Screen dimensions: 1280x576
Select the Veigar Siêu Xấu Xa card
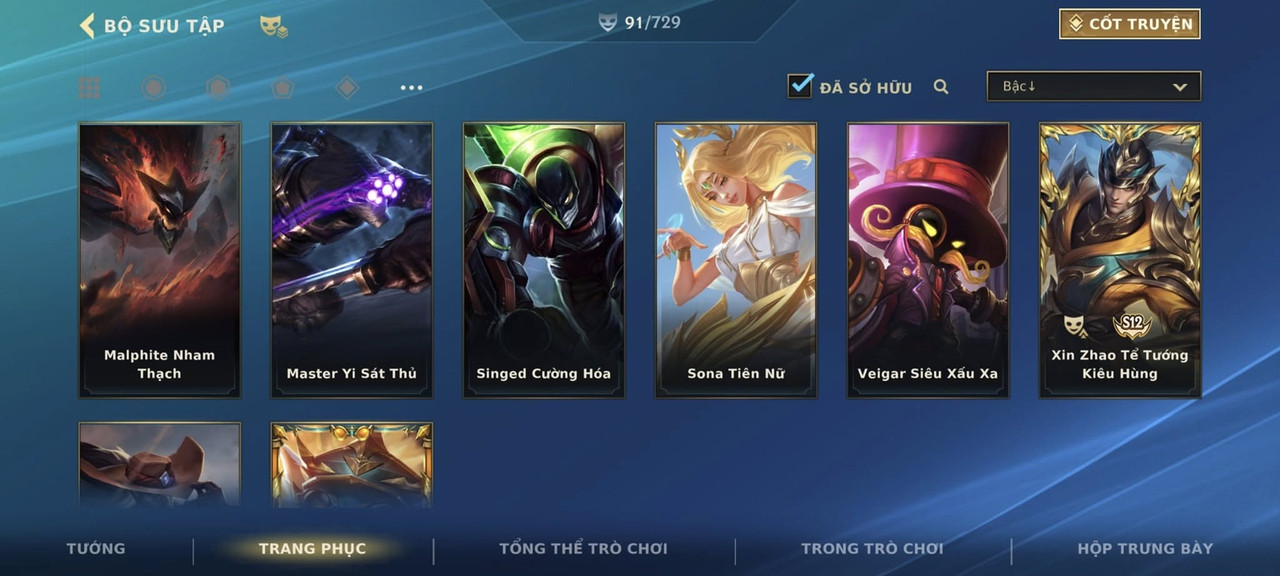point(928,260)
